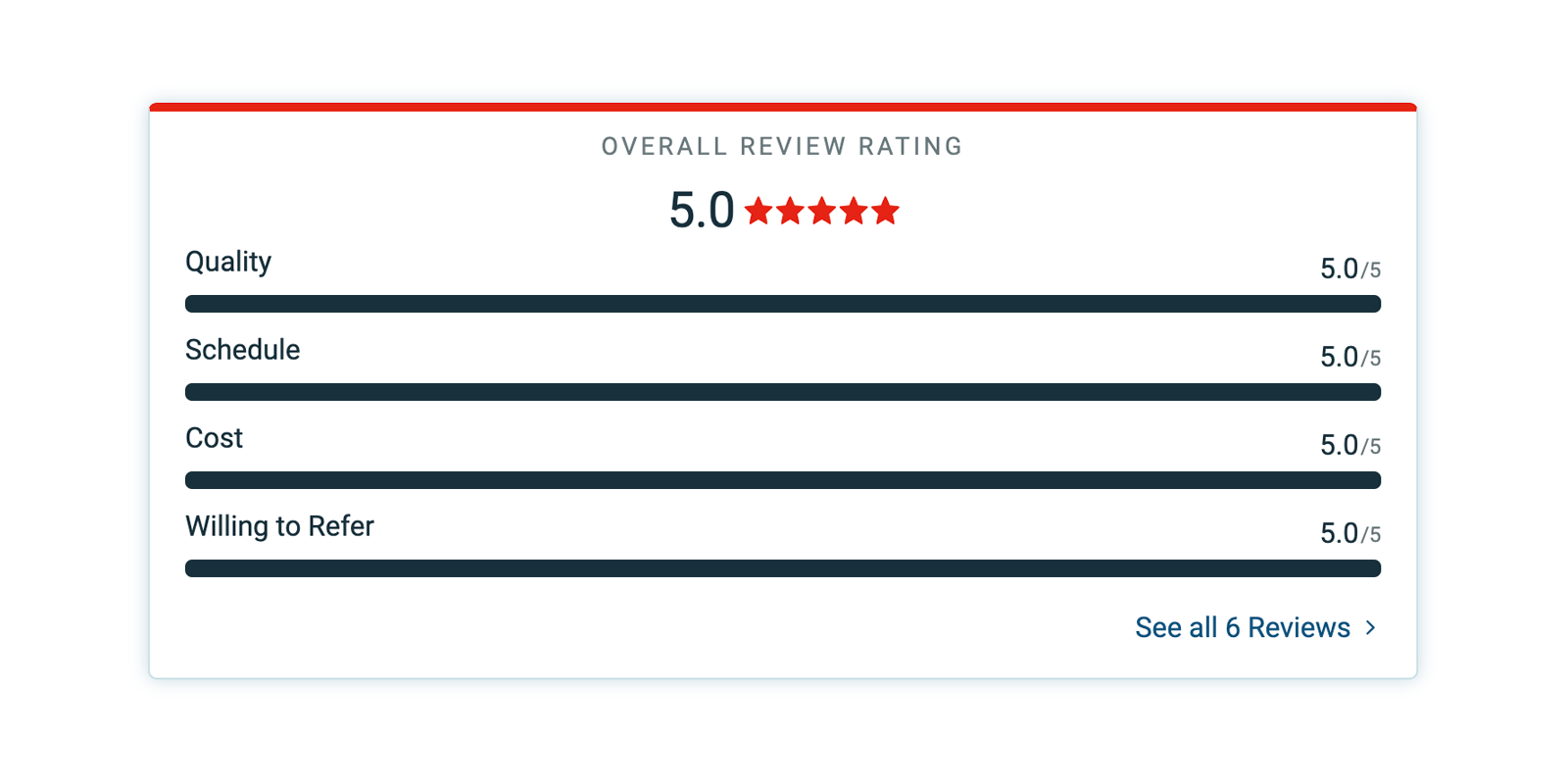Click the Cost 5.0/5 score
1568x784 pixels.
pyautogui.click(x=1349, y=445)
